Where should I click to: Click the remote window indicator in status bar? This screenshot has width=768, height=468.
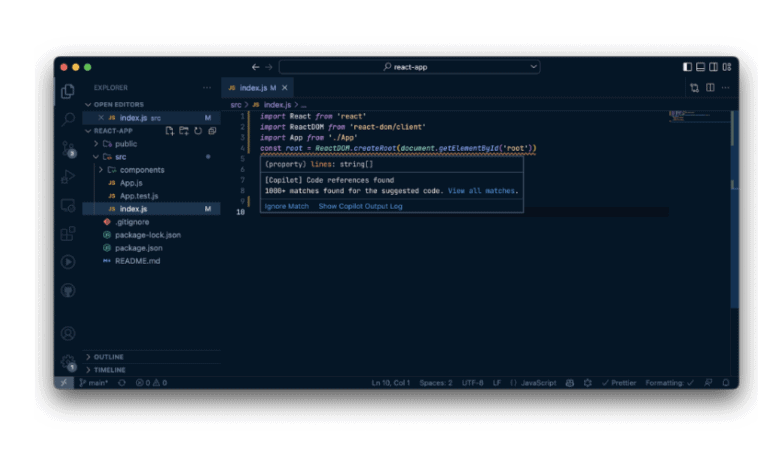[x=64, y=383]
